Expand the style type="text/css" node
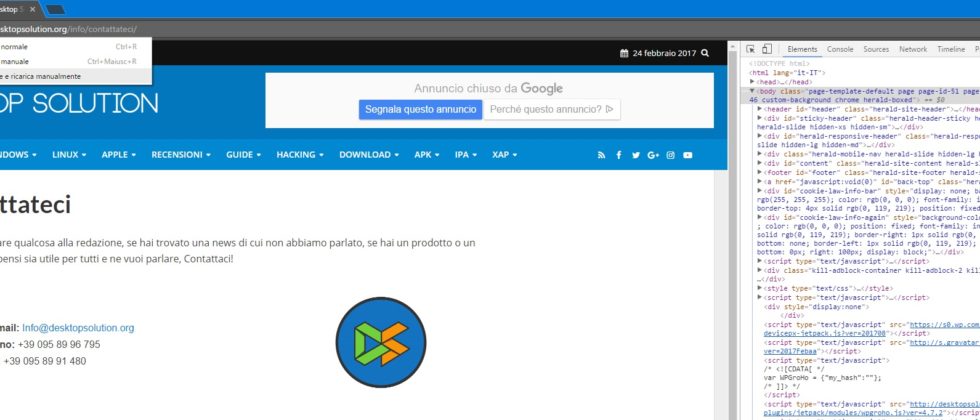This screenshot has width=980, height=420. (759, 289)
